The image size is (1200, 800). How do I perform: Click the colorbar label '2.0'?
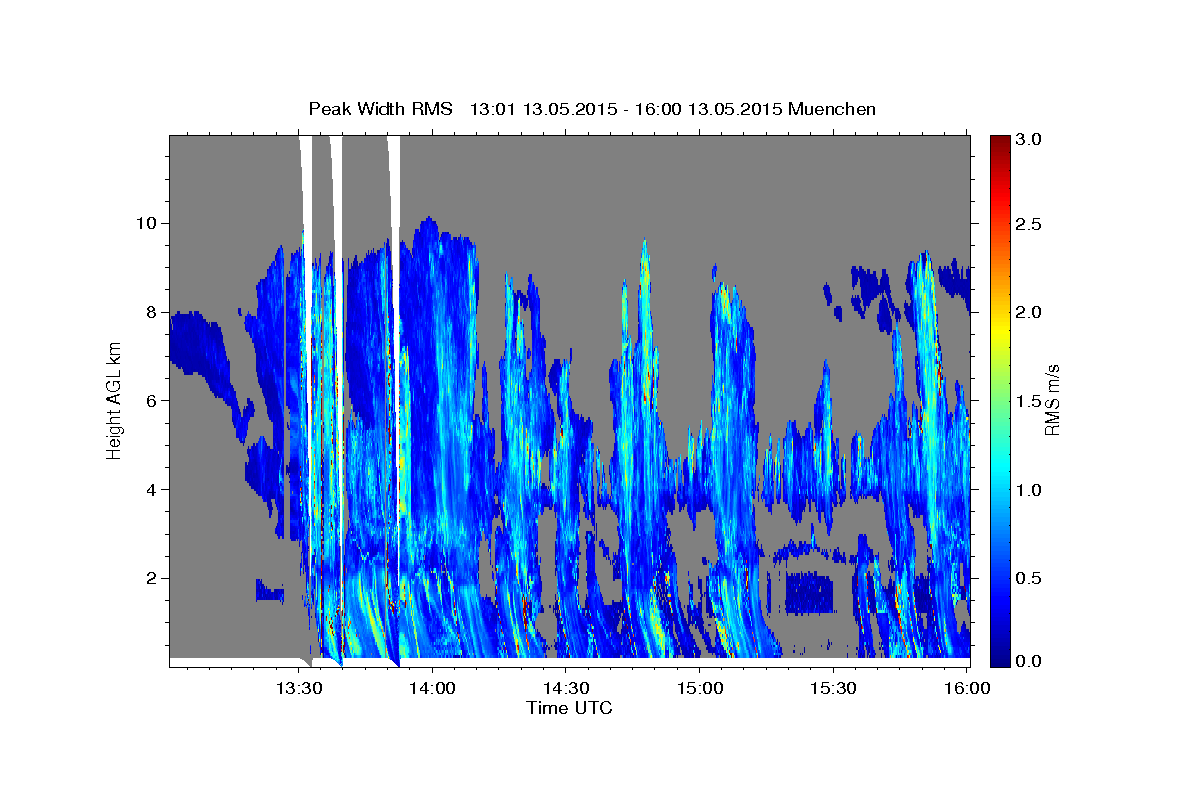[x=1029, y=312]
